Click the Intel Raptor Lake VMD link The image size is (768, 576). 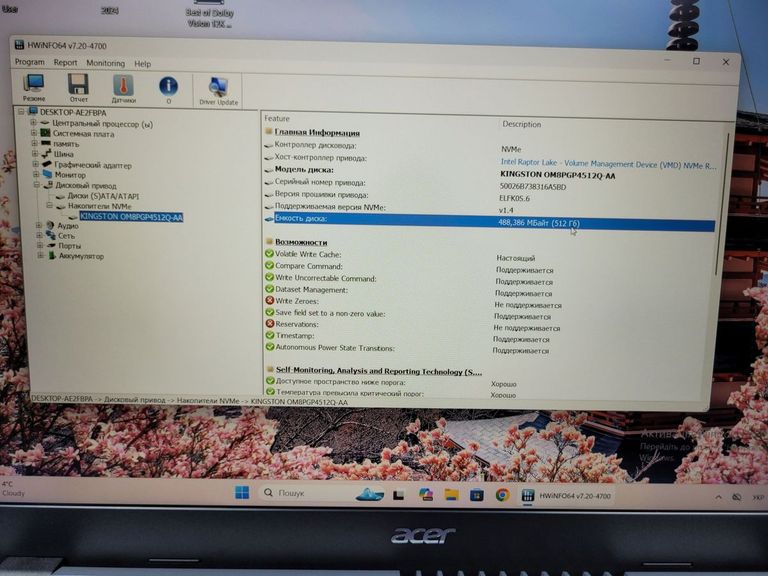(x=608, y=164)
